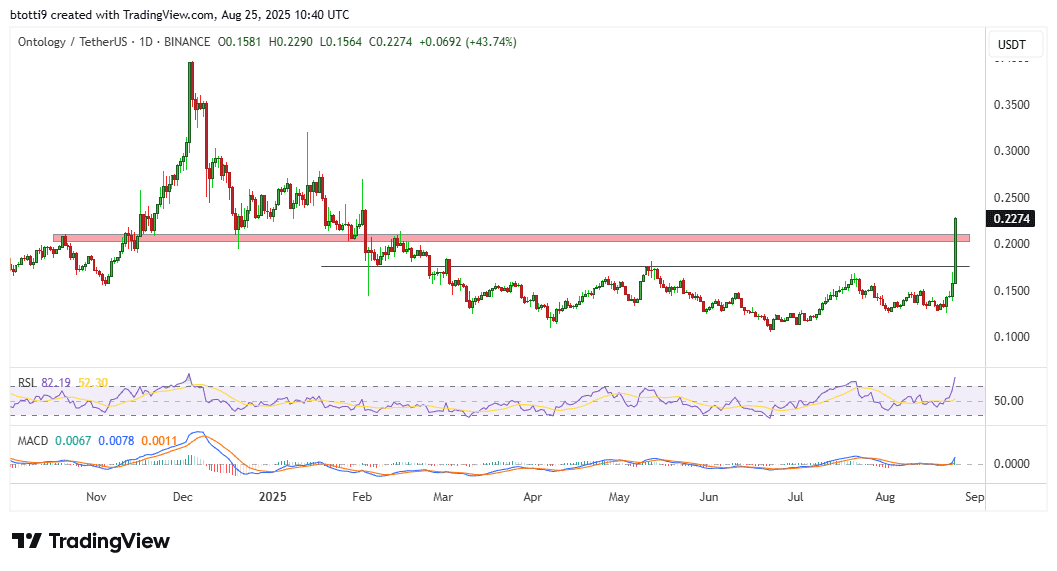
Task: Select the current price tag 0.2274
Action: pyautogui.click(x=1012, y=219)
